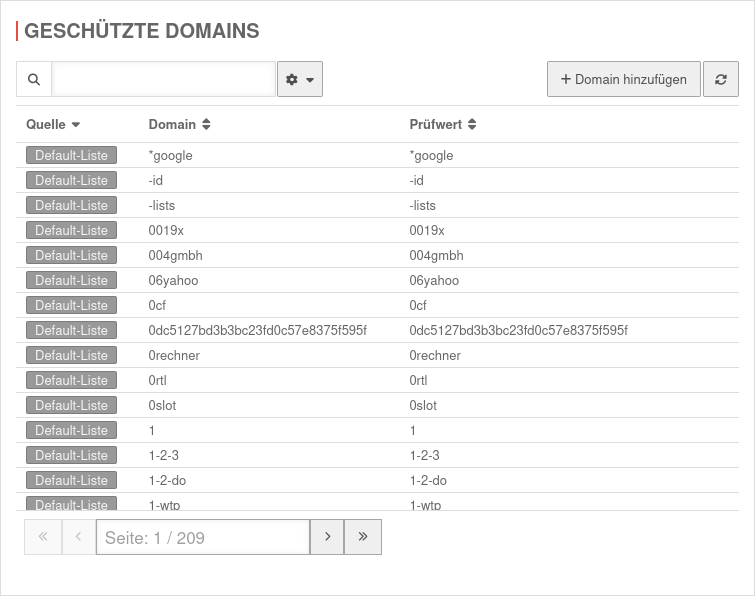Go to the next page arrow
This screenshot has width=755, height=596.
coord(327,537)
